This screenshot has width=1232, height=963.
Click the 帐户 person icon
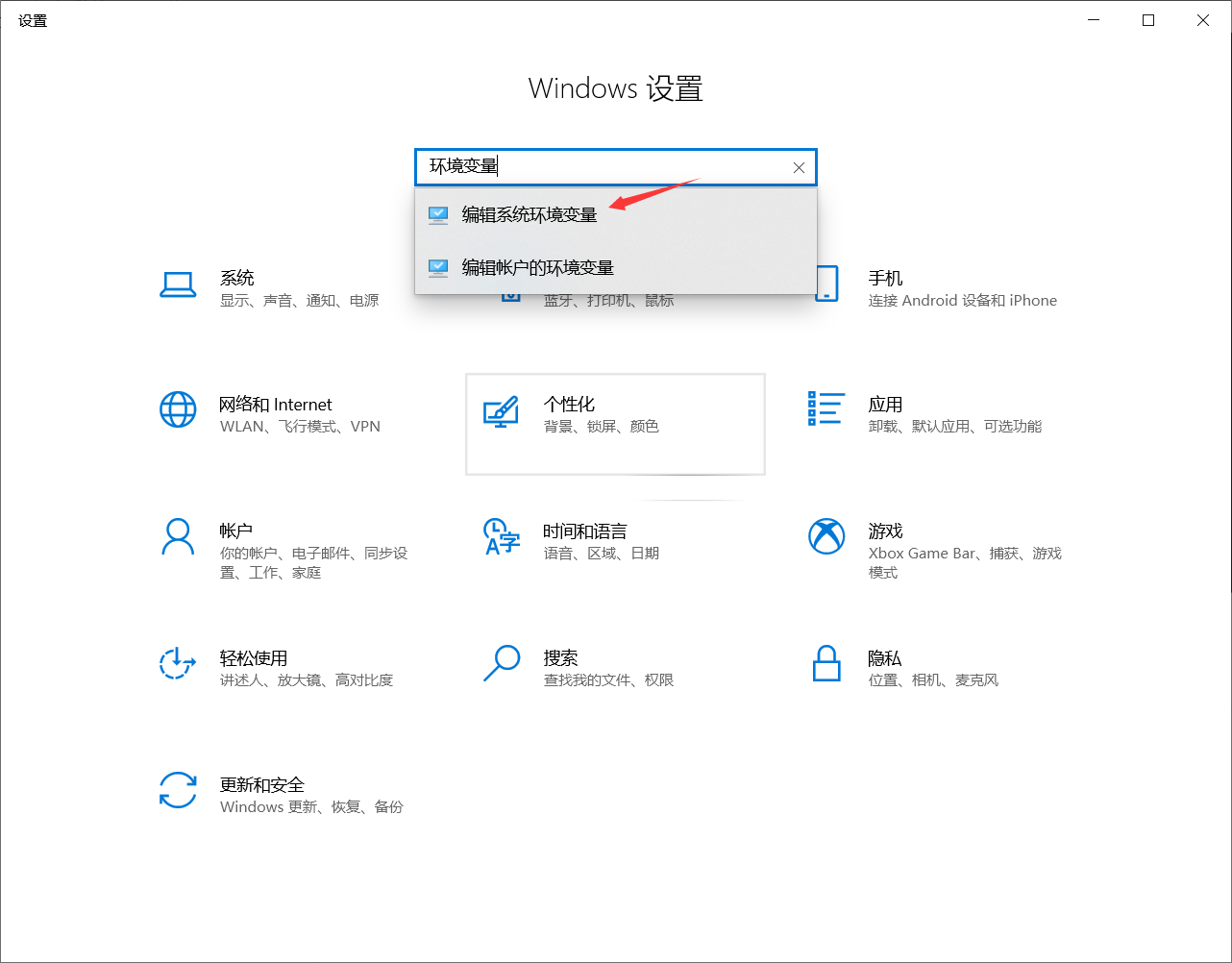click(178, 537)
